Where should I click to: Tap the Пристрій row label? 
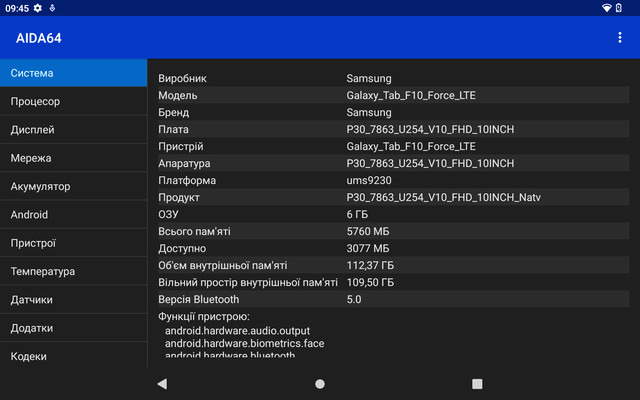coord(181,147)
